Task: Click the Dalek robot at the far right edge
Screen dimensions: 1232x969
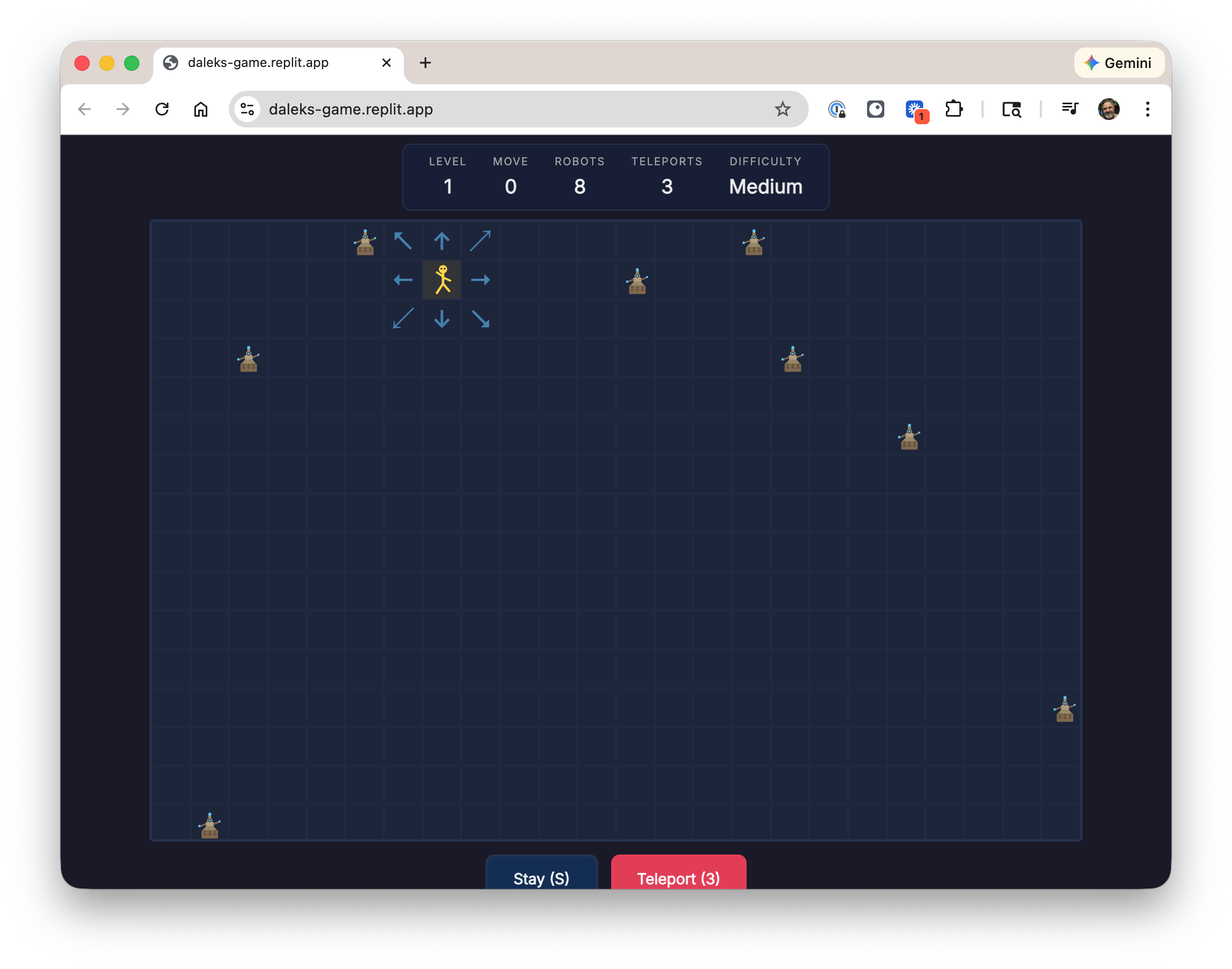Action: [x=1064, y=709]
